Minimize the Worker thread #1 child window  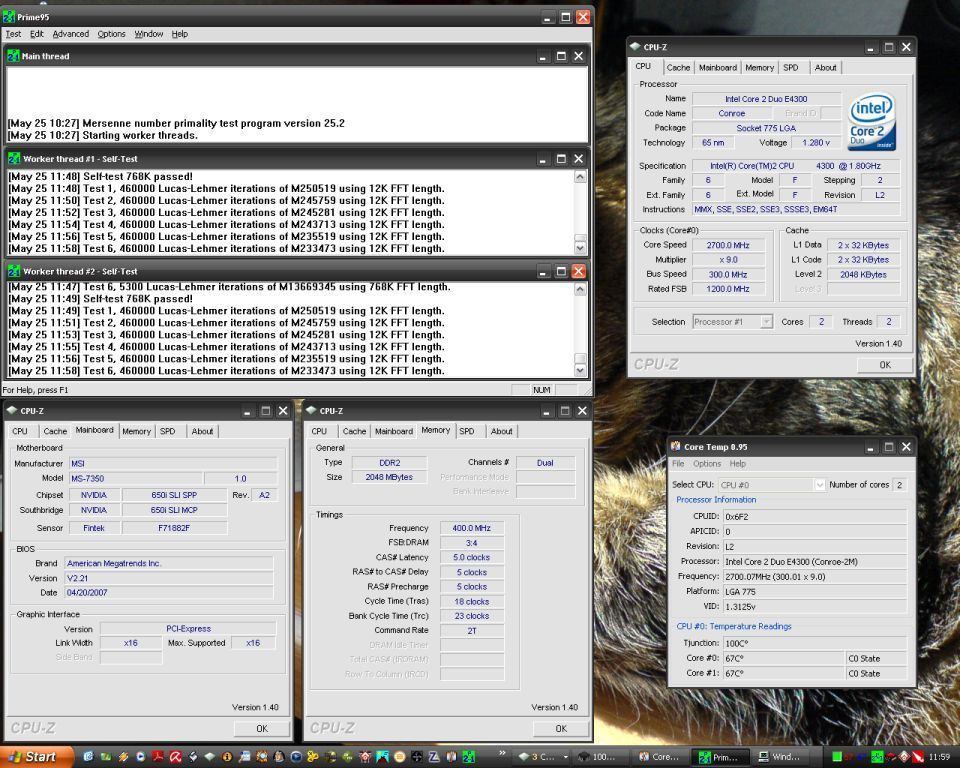(x=542, y=159)
